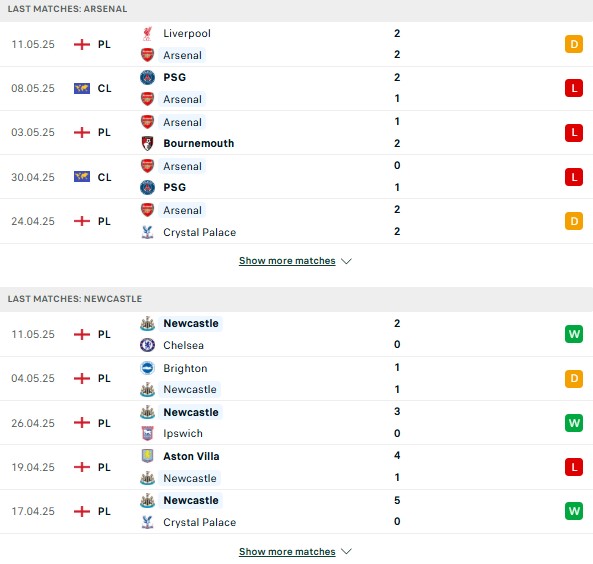Click the PSG crest in 08.05.25 match
This screenshot has height=564, width=593.
tap(147, 78)
